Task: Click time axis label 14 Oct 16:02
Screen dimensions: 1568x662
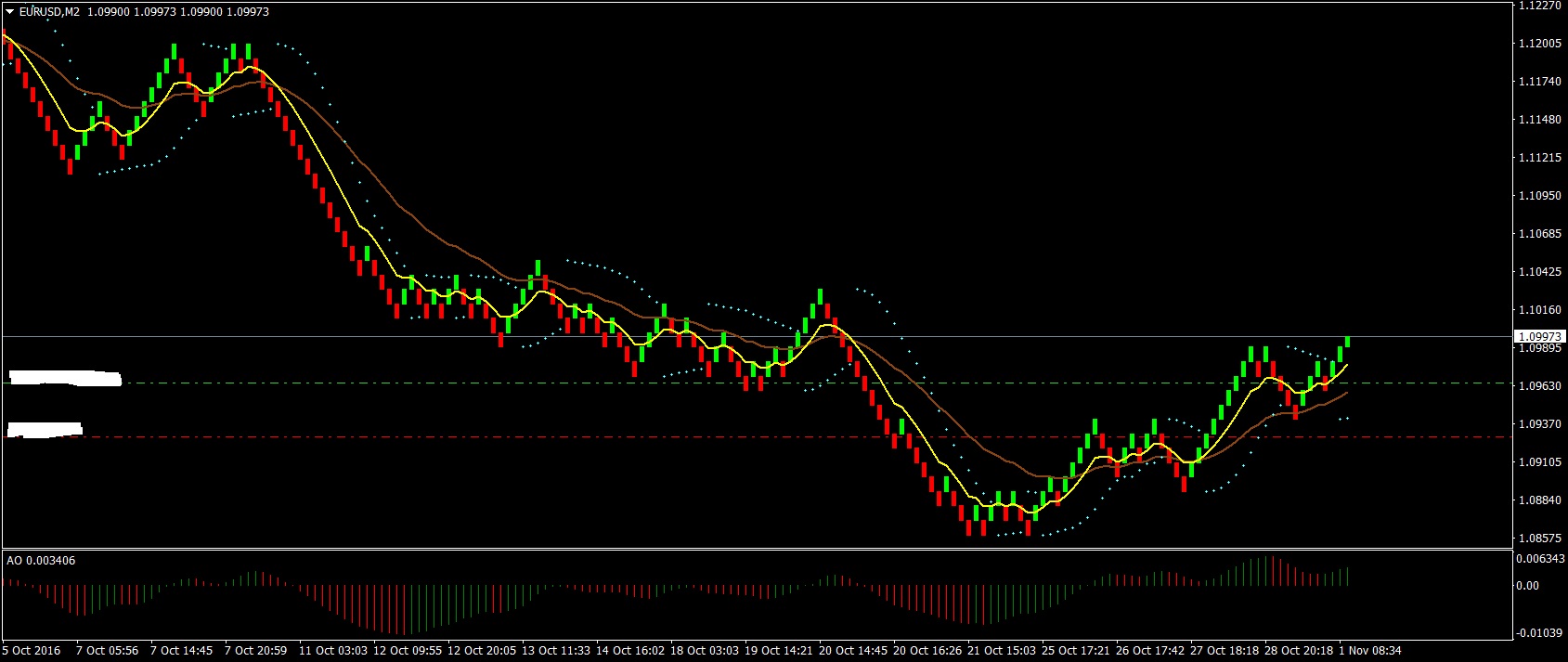Action: (x=629, y=651)
